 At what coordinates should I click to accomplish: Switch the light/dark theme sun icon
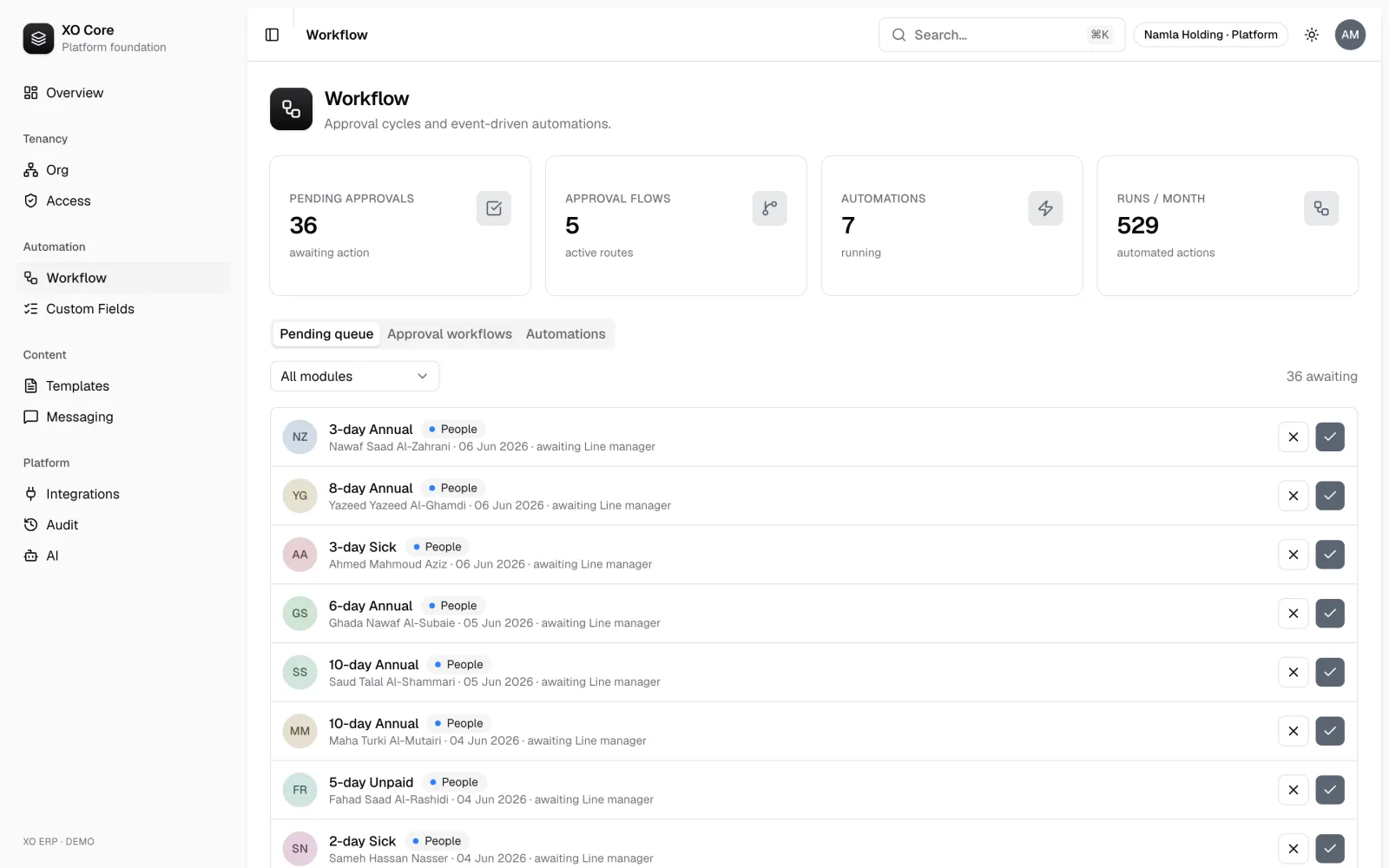tap(1312, 35)
